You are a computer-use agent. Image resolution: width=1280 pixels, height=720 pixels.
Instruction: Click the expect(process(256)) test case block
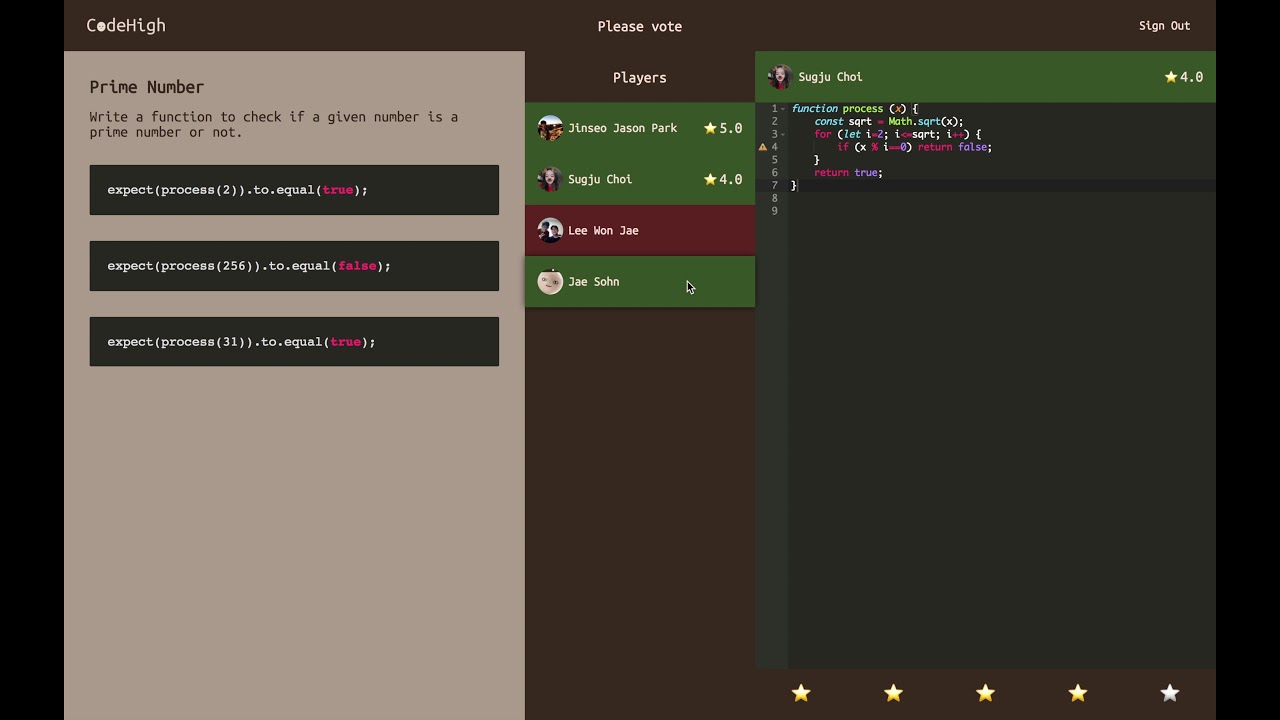294,266
